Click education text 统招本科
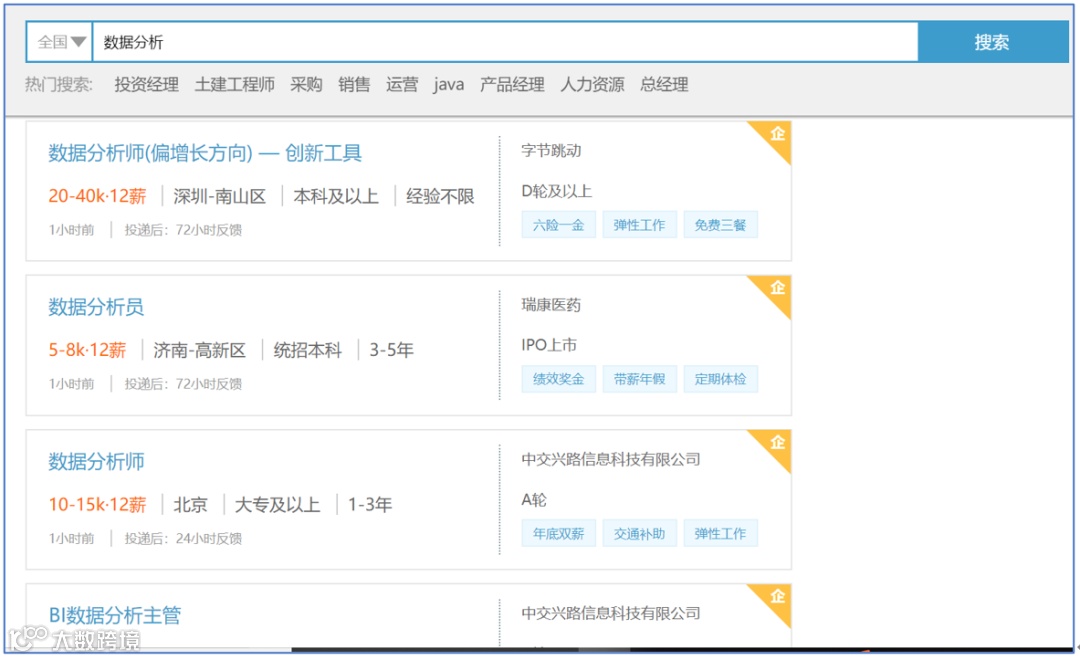The height and width of the screenshot is (660, 1080). 307,350
